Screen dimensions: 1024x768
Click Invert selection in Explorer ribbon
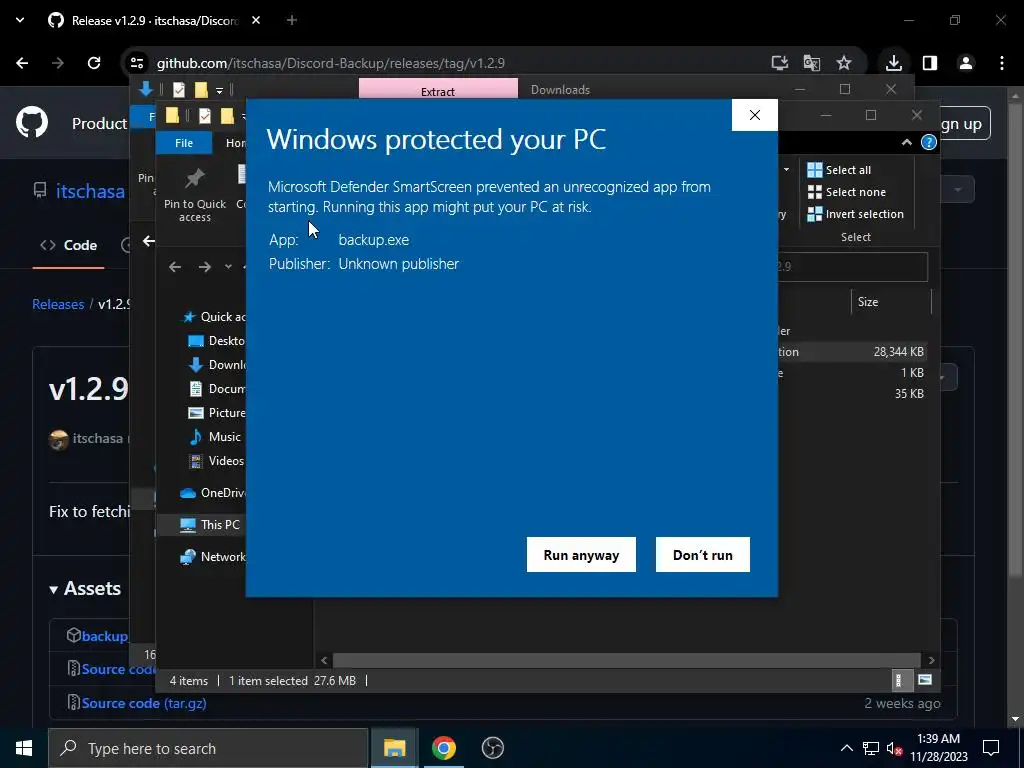tap(856, 214)
